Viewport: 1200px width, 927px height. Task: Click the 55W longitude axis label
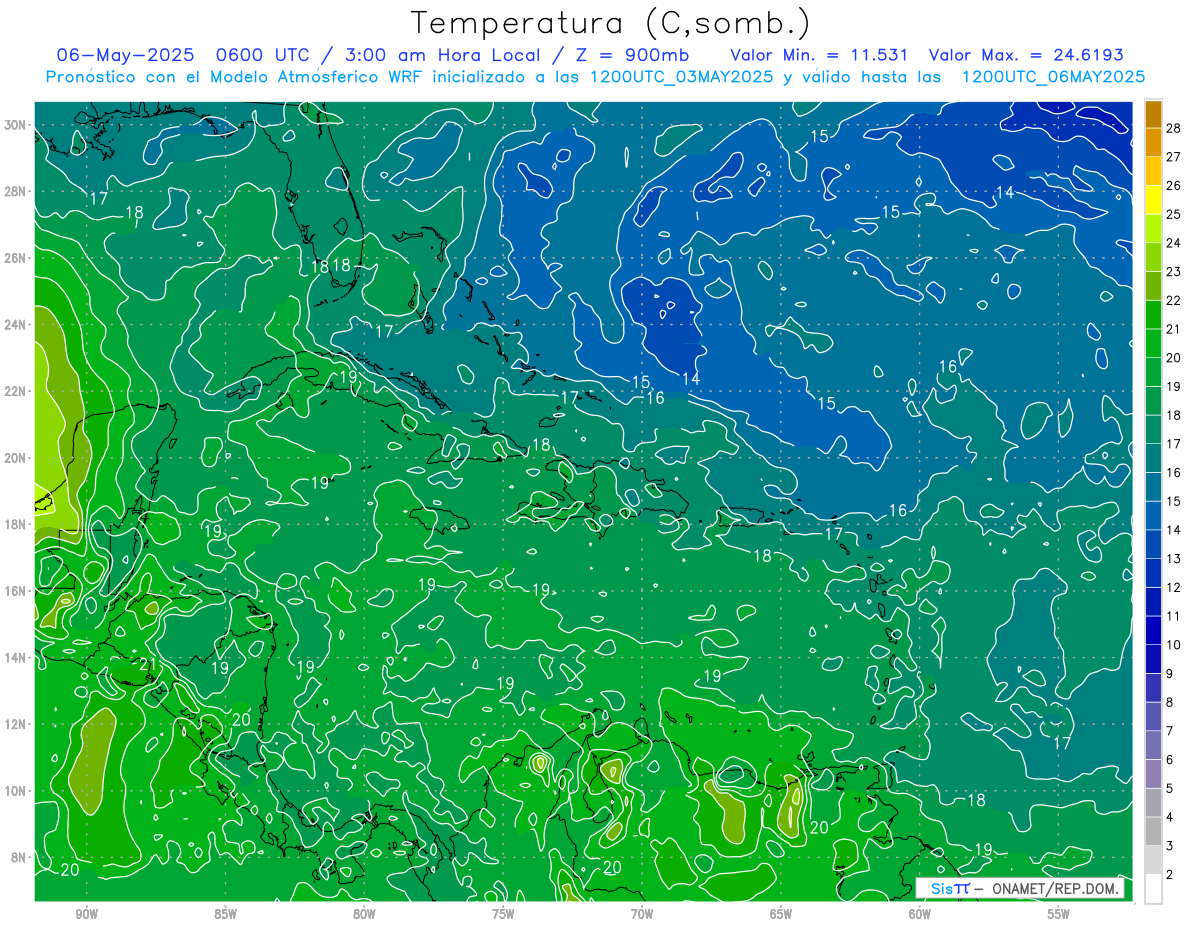(1059, 914)
